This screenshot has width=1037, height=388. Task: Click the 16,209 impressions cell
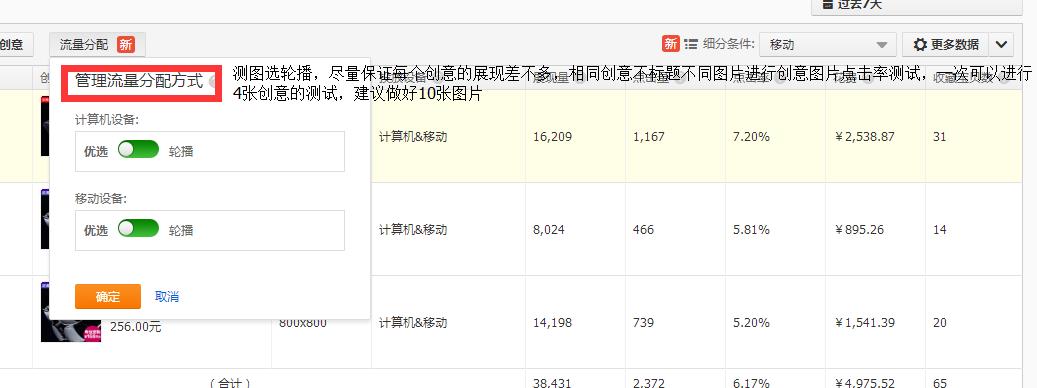point(552,137)
